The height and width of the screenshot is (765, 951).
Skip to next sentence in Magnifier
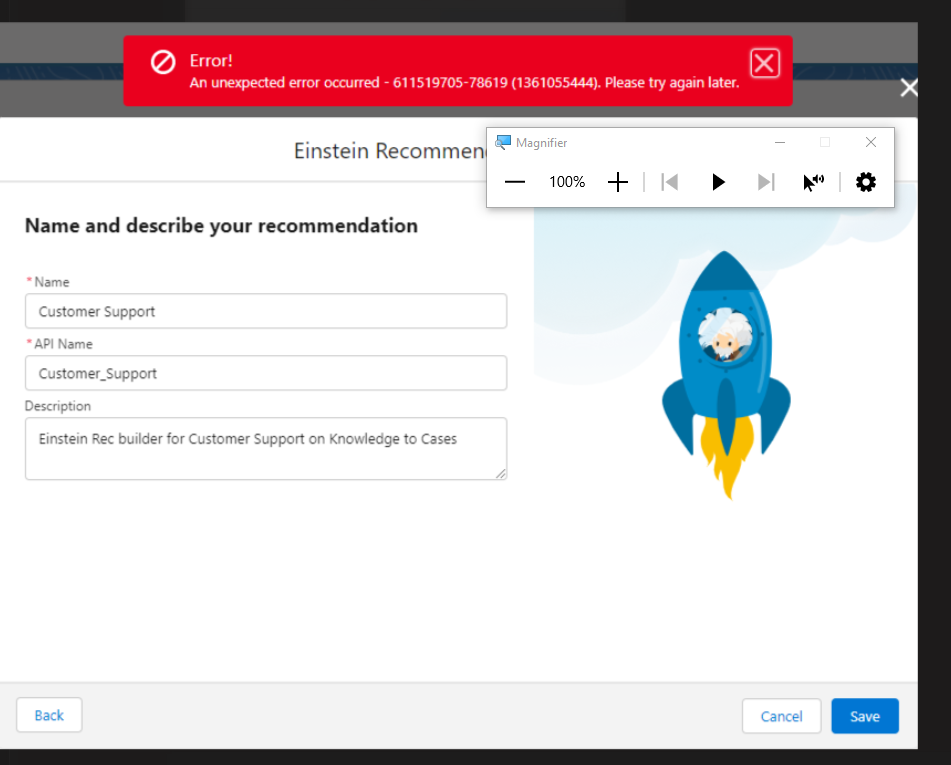[x=765, y=182]
